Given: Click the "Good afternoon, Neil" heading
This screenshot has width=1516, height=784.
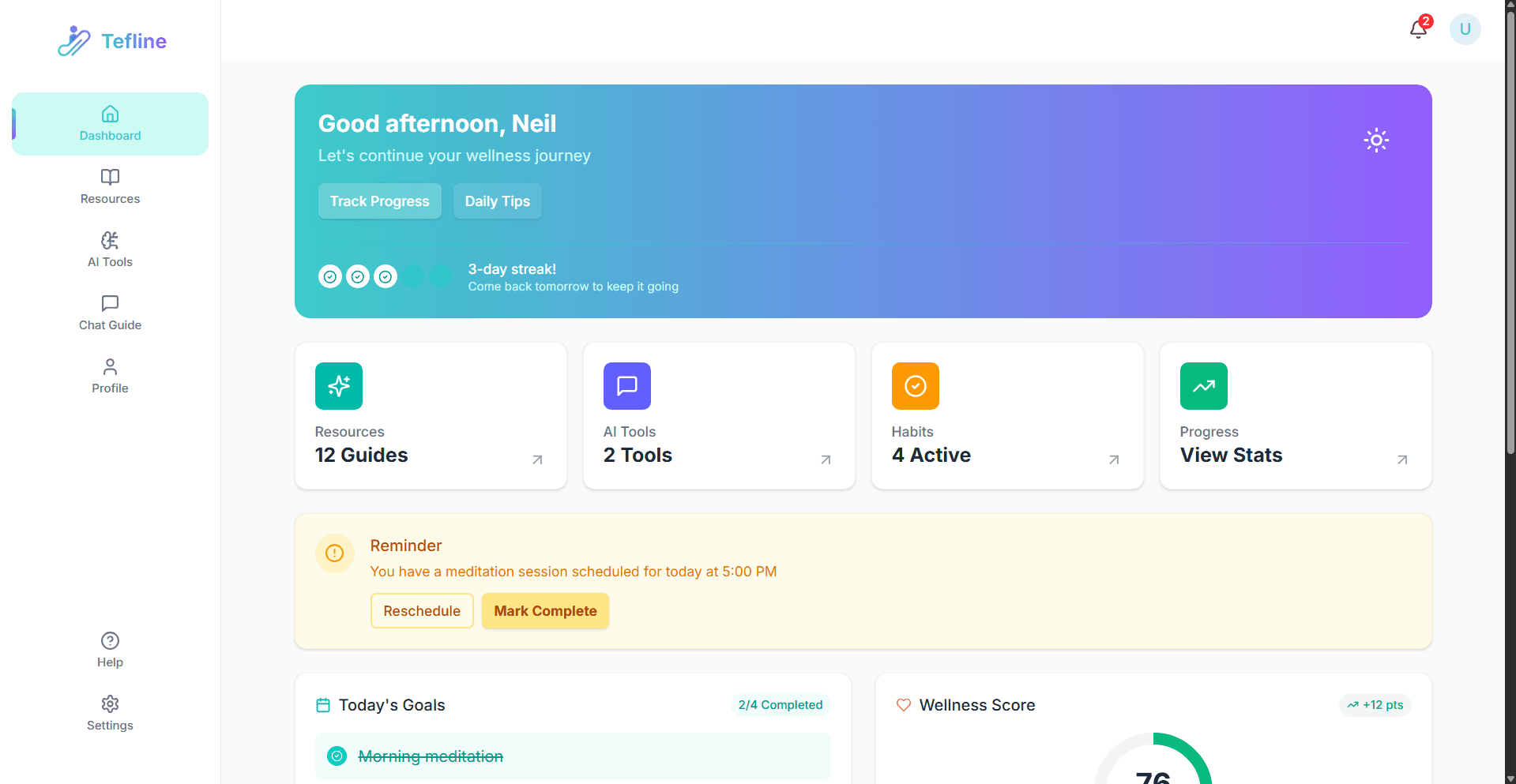Looking at the screenshot, I should click(437, 124).
